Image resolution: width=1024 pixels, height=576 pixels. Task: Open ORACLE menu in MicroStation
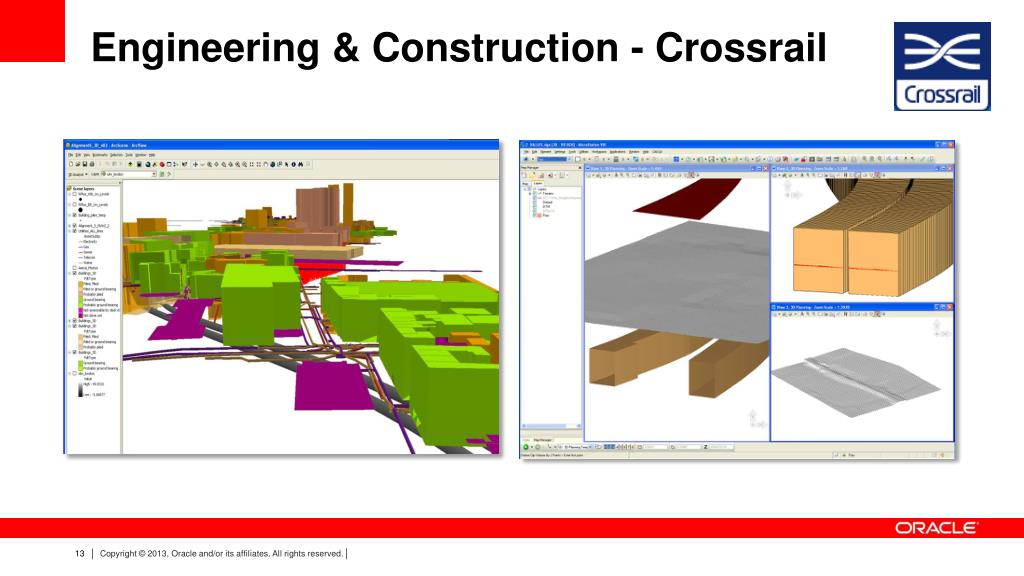click(657, 152)
